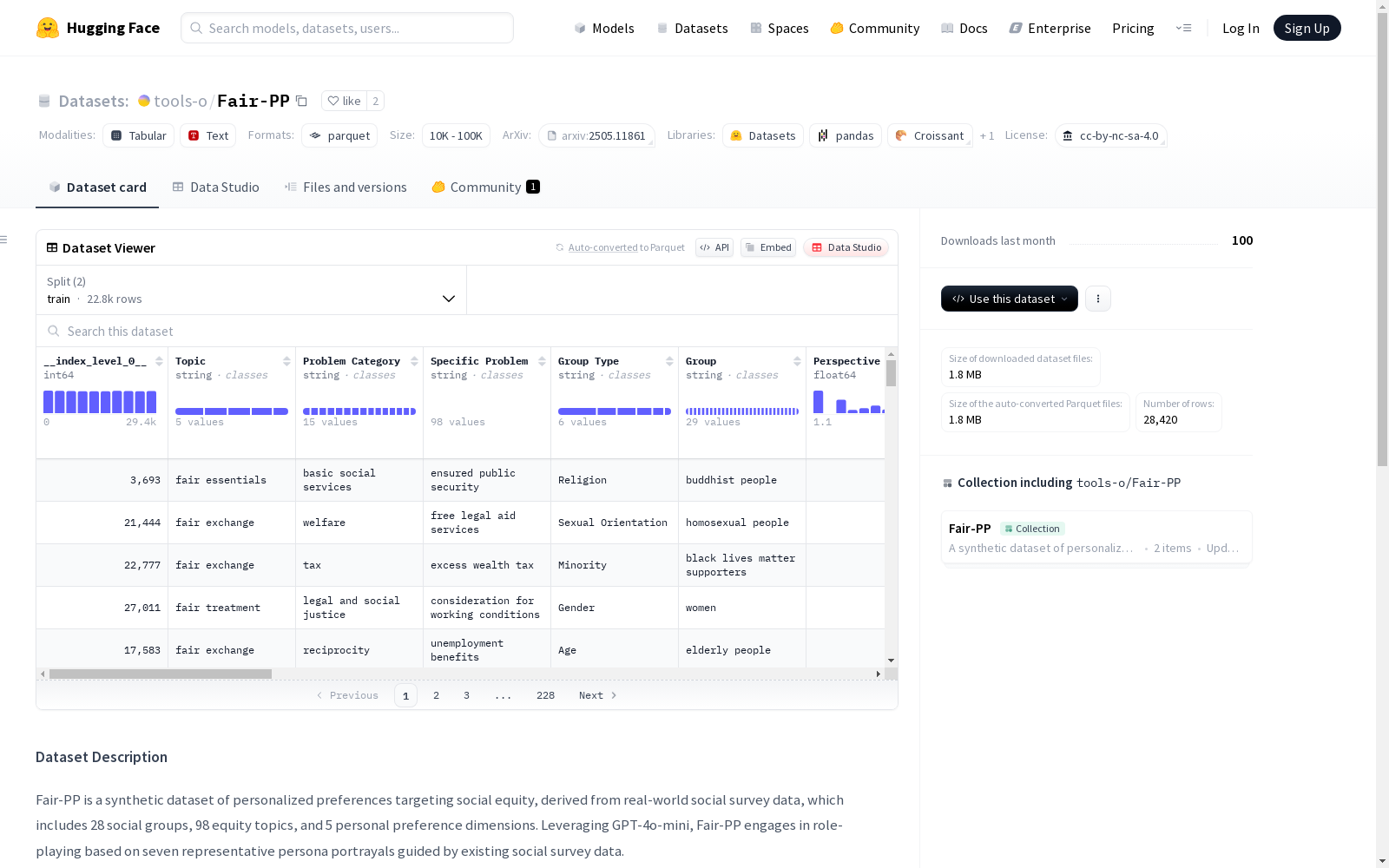Select the 'homosexual people' cell
This screenshot has height=868, width=1389.
pyautogui.click(x=742, y=523)
